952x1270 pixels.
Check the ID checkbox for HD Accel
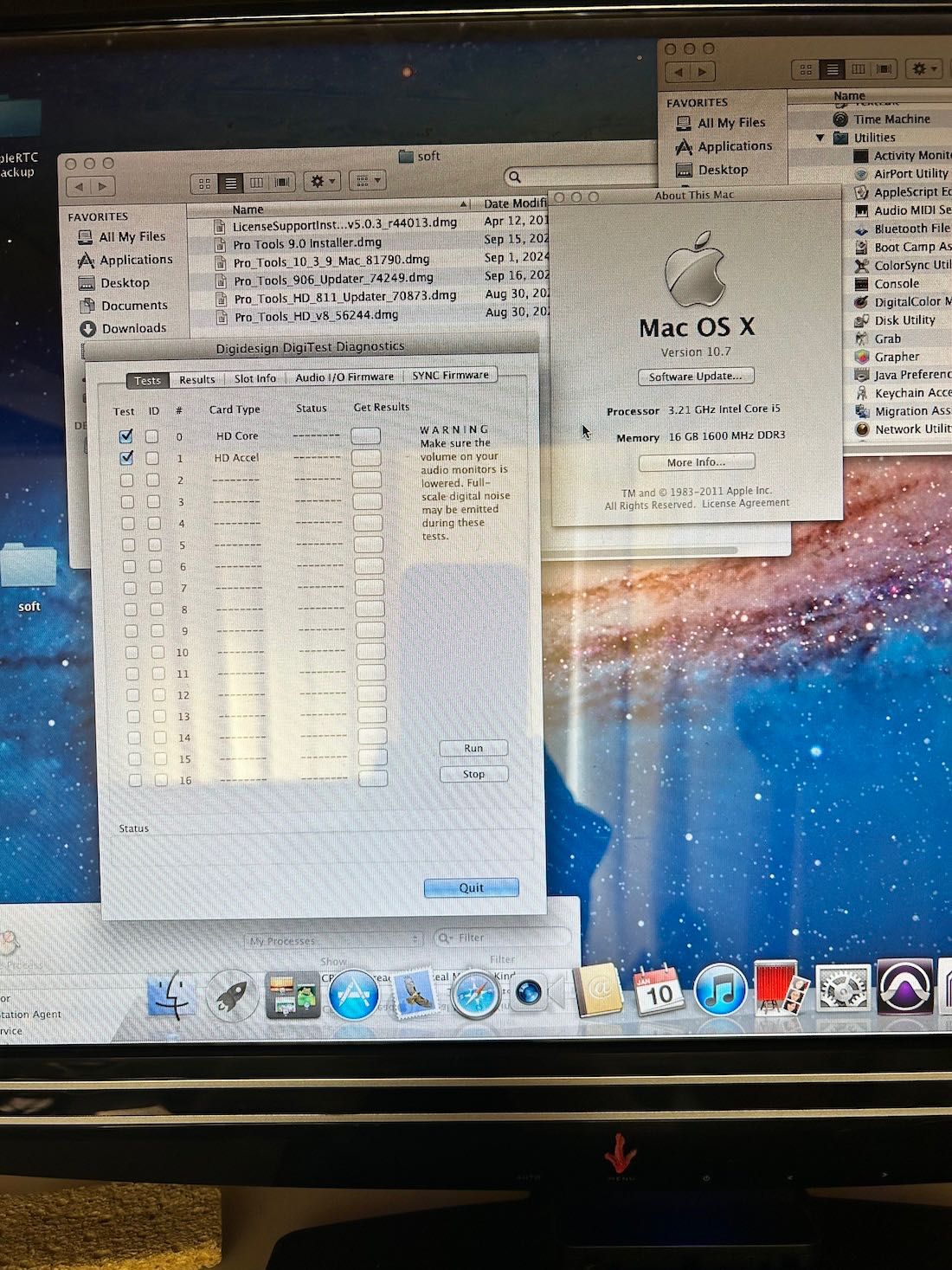point(152,457)
